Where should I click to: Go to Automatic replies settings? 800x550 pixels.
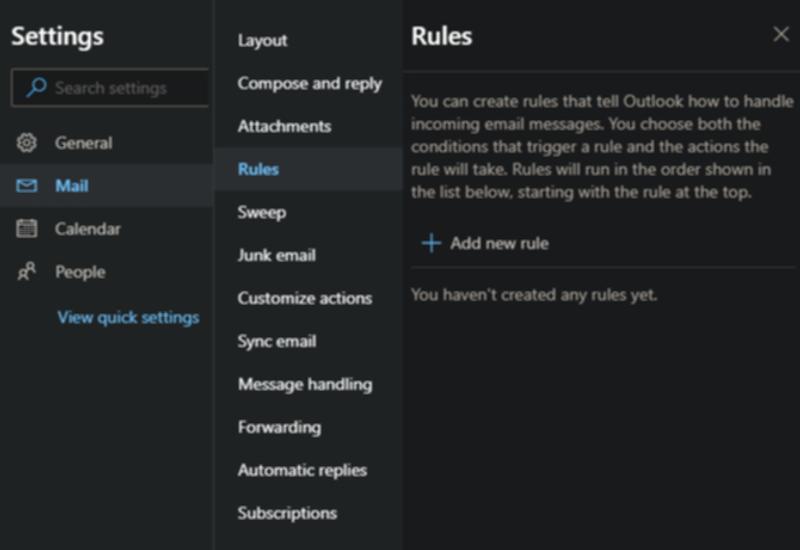(x=302, y=471)
